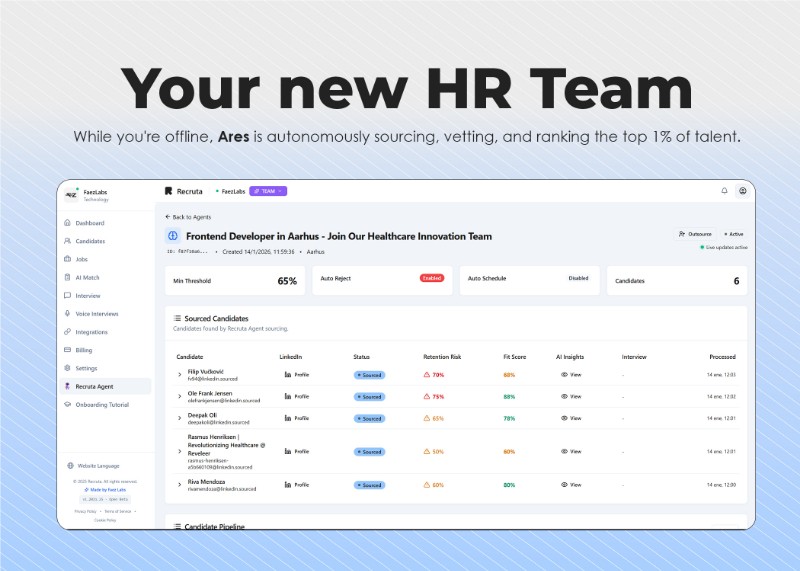Click the Integrations link icon

[67, 332]
